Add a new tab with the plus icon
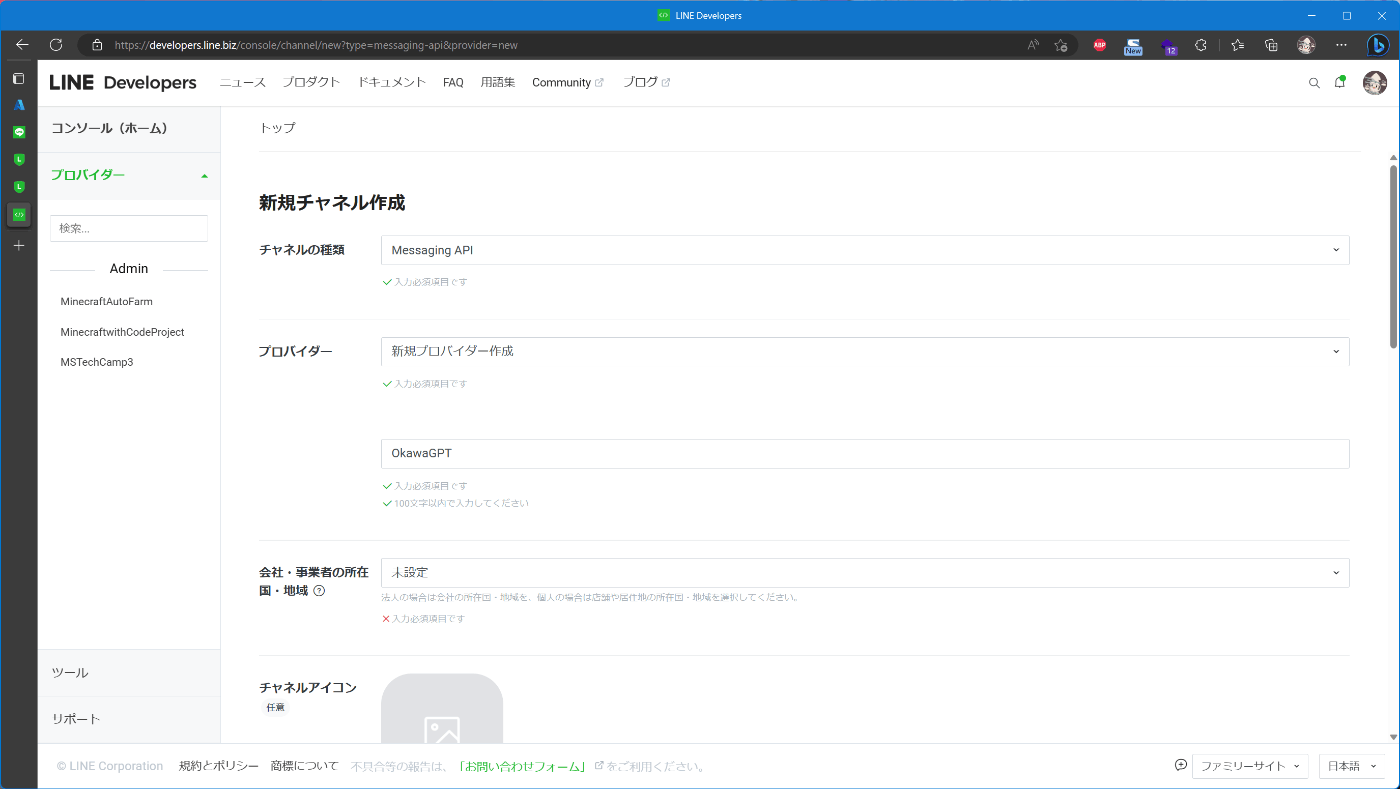This screenshot has height=789, width=1400. (x=19, y=245)
